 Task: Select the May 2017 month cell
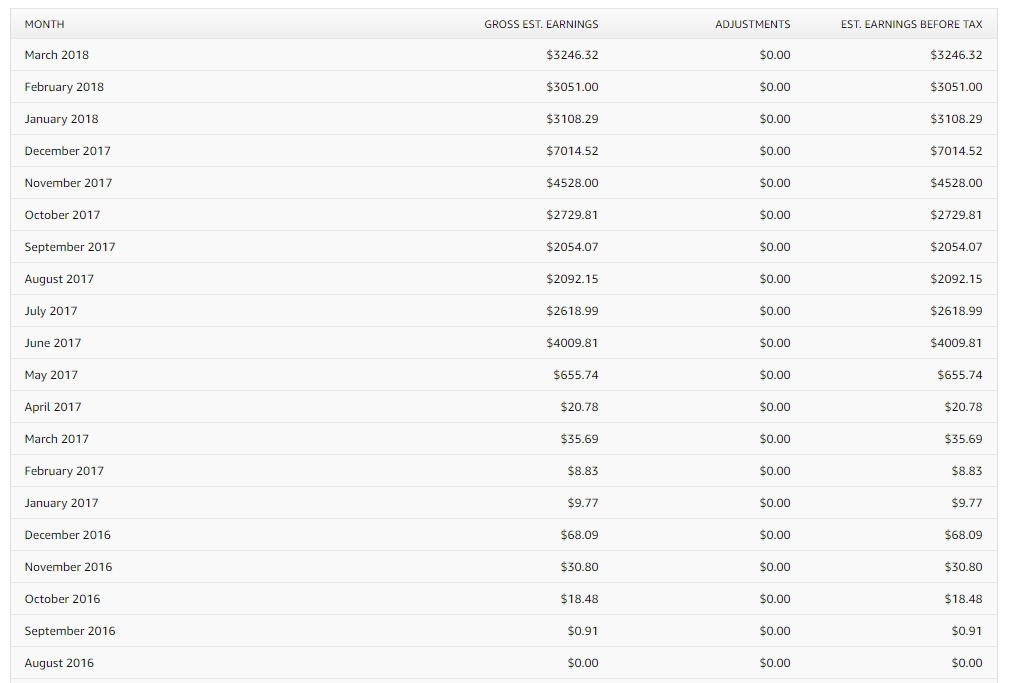pos(51,375)
